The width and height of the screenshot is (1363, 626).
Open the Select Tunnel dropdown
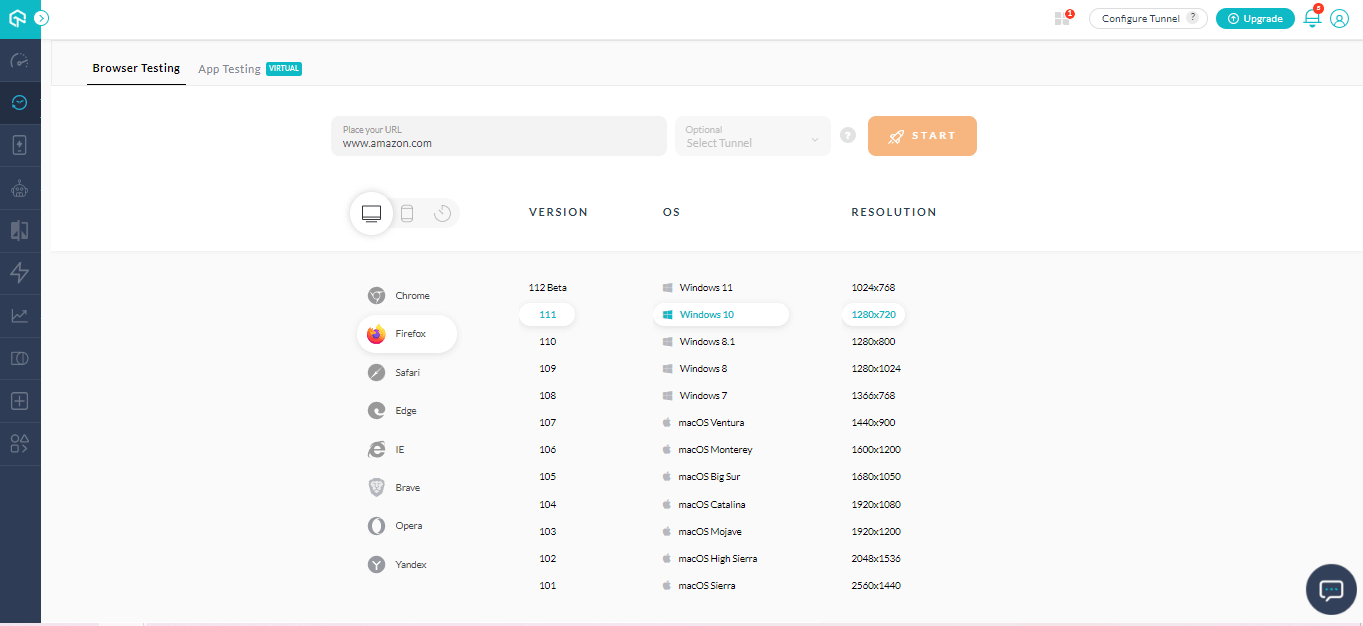pos(753,136)
